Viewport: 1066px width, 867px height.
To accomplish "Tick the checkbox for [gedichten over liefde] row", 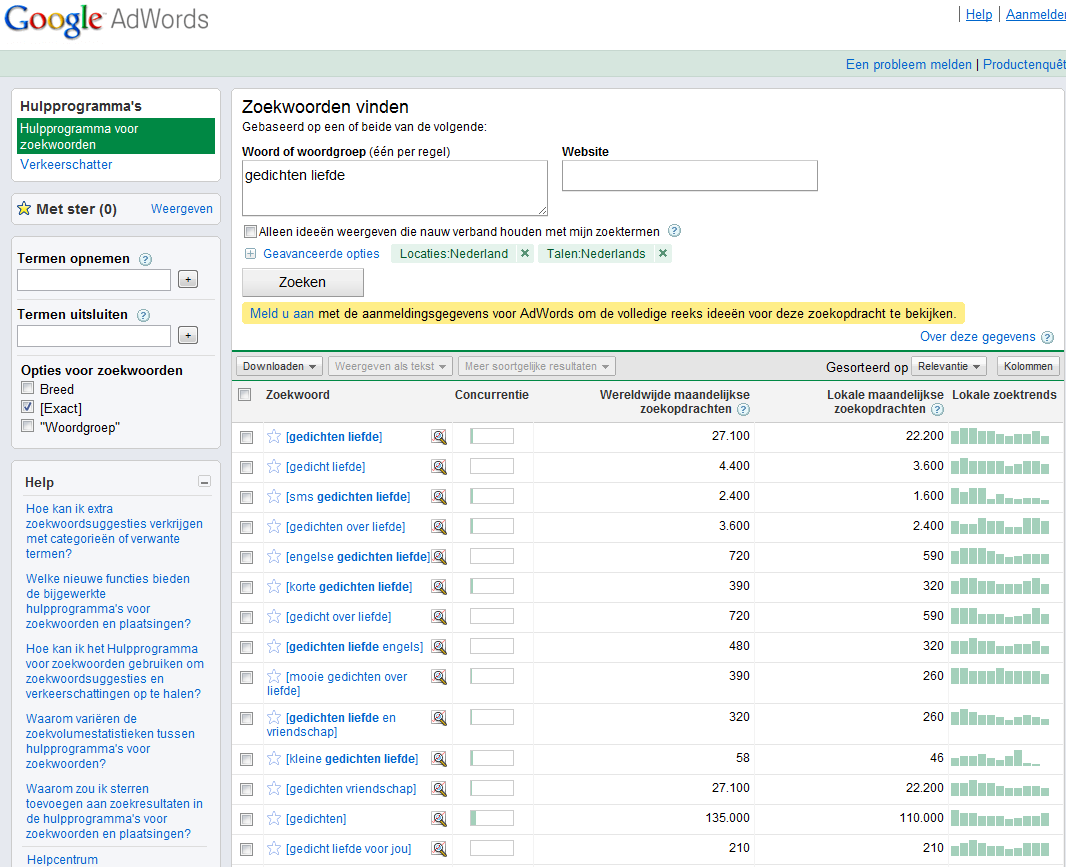I will pos(247,527).
